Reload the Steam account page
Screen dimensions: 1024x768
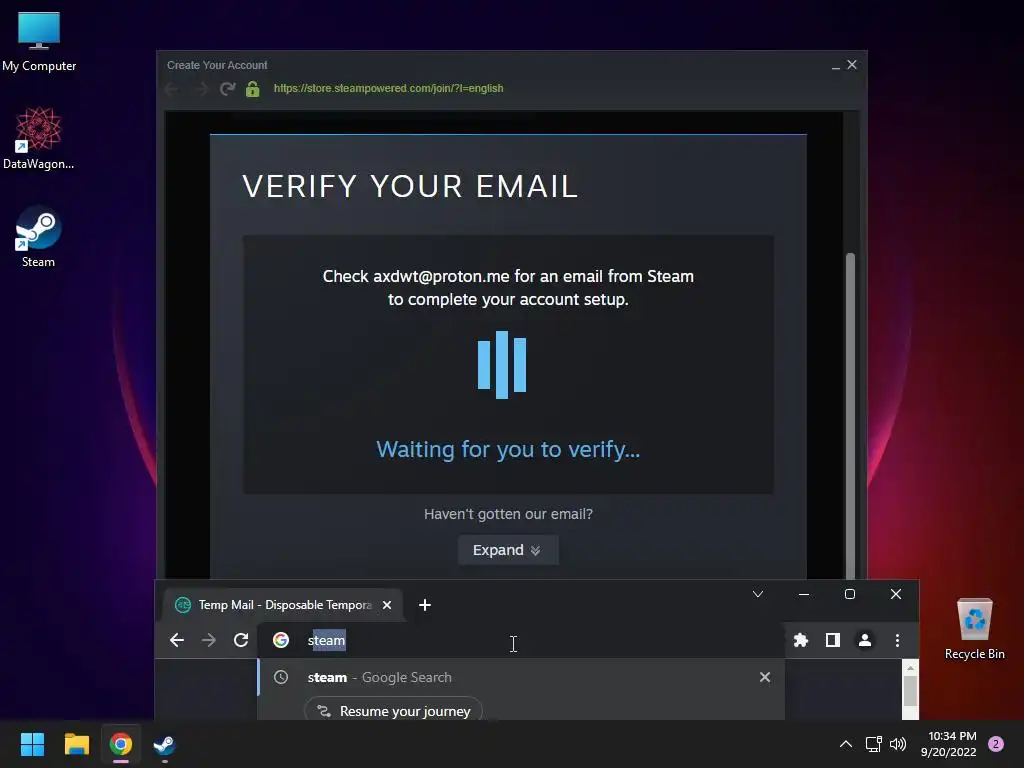[227, 89]
